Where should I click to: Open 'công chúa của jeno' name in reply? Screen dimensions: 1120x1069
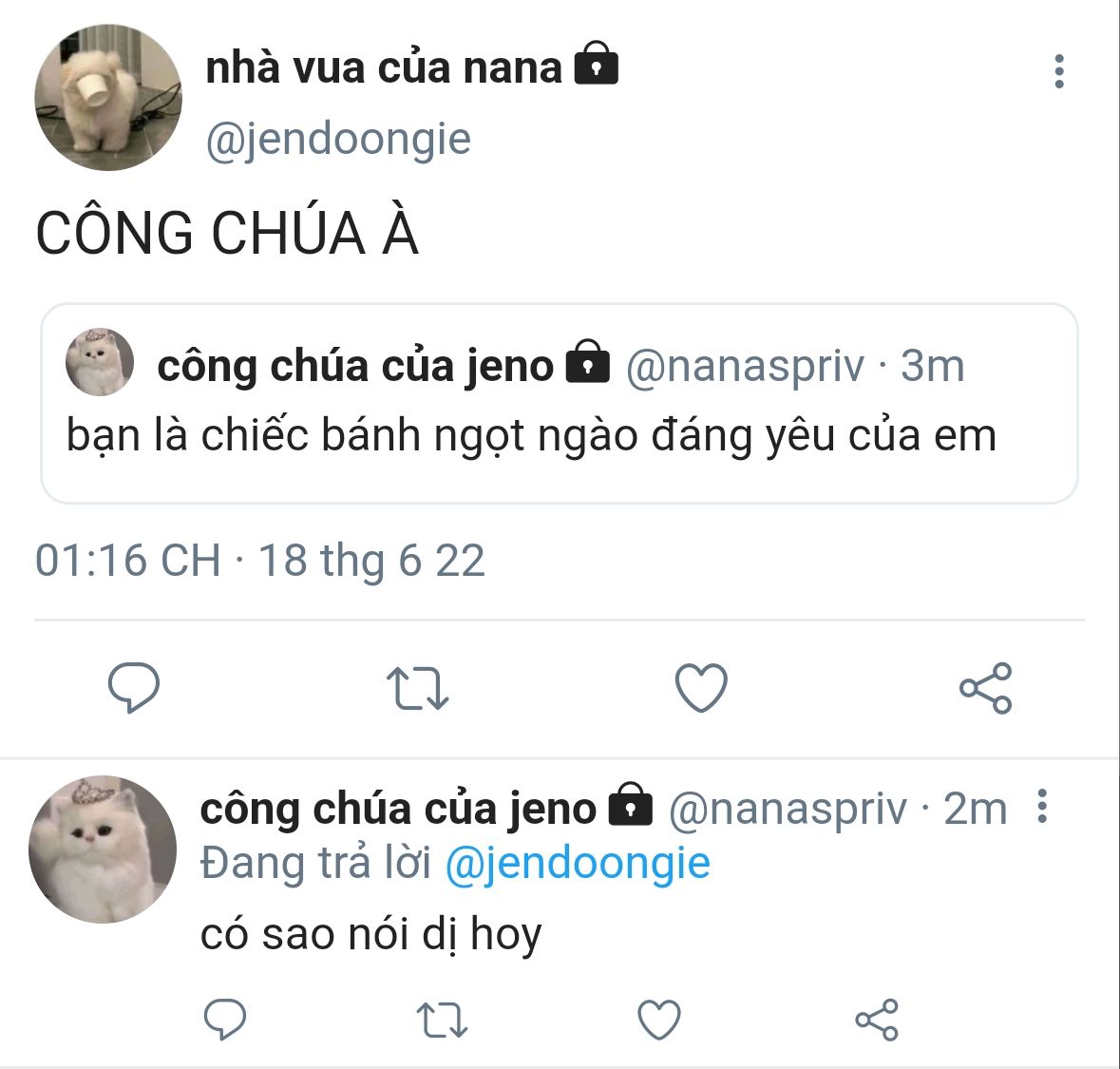pyautogui.click(x=398, y=809)
